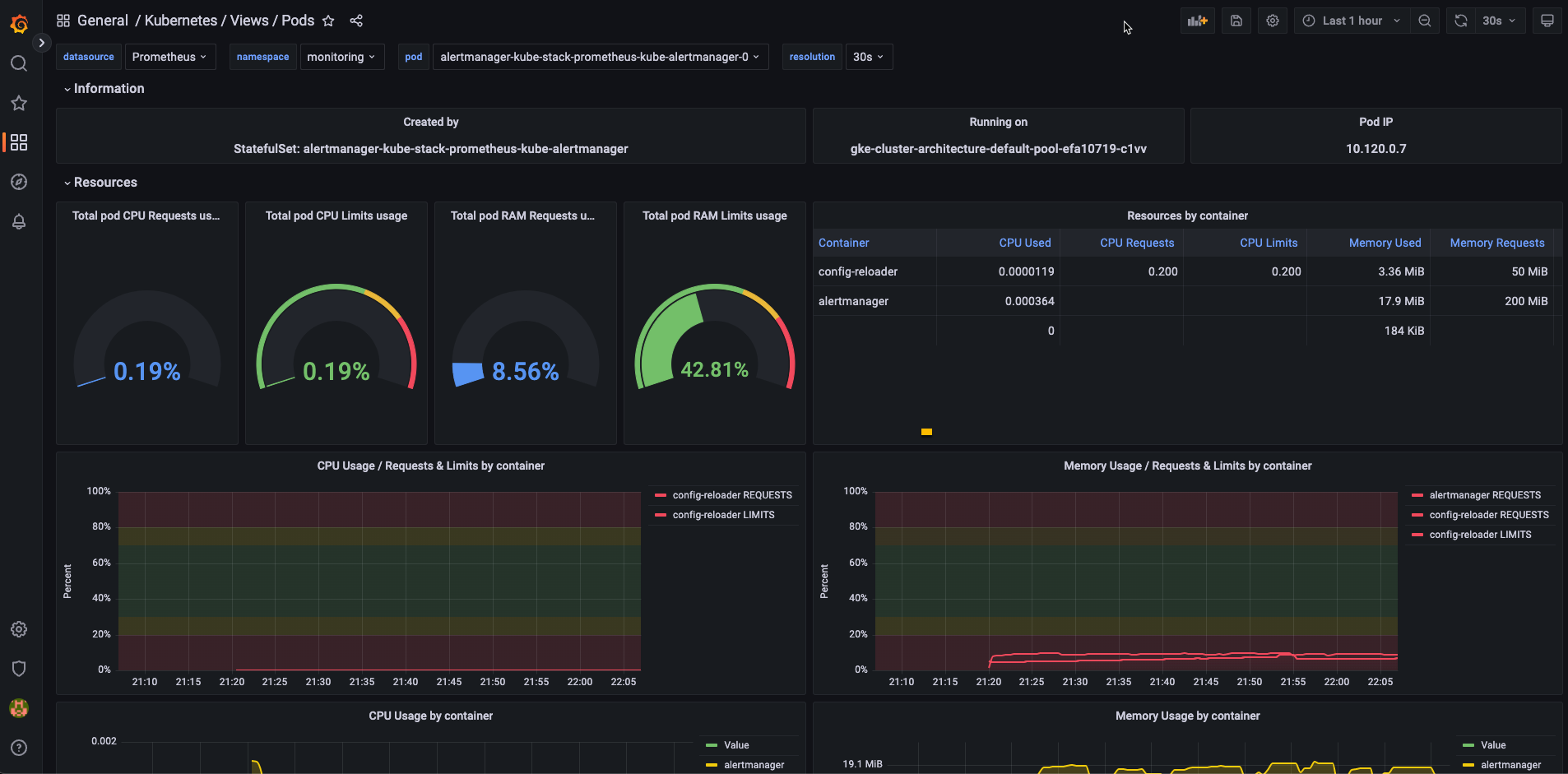Click the zoom out time range icon

pos(1425,21)
